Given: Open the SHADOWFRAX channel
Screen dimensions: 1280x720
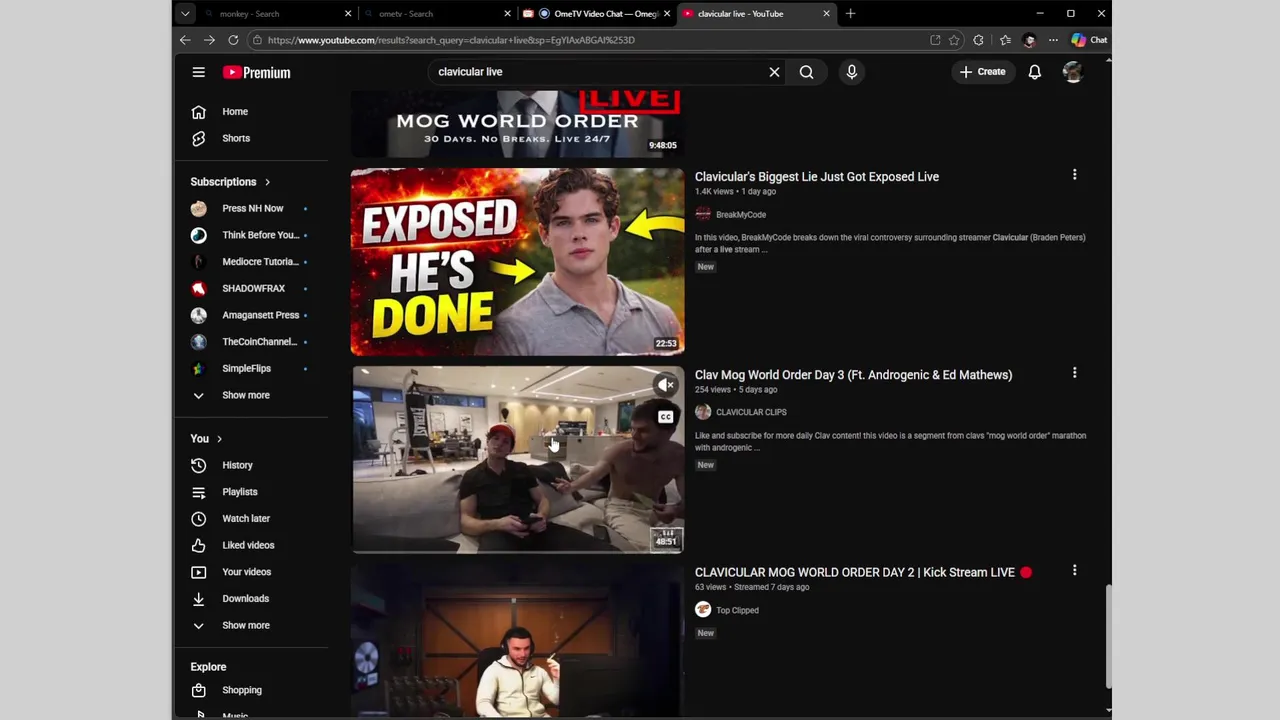Looking at the screenshot, I should click(x=255, y=288).
